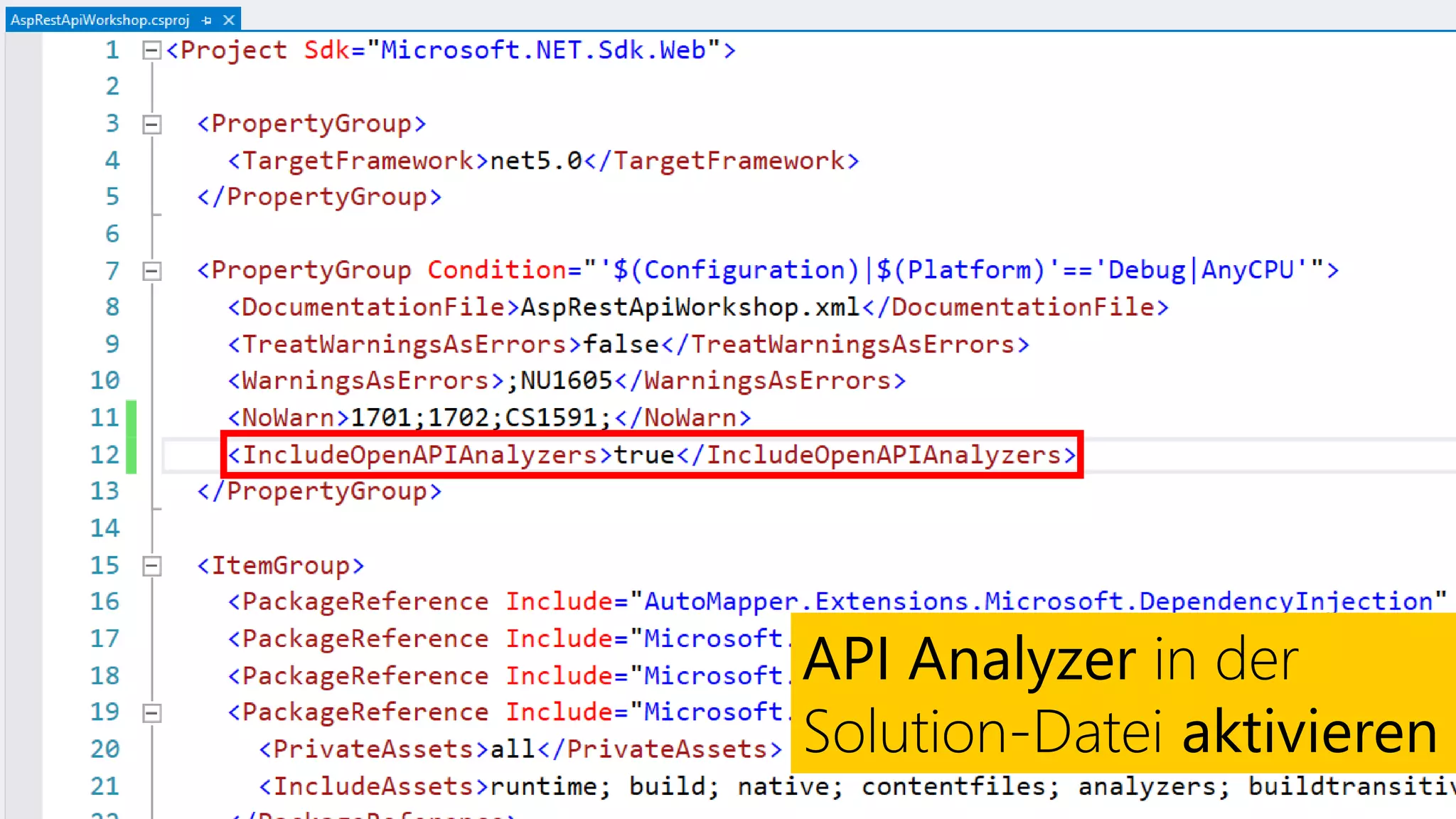Click line number 12 in the gutter
The width and height of the screenshot is (1456, 819).
coord(105,454)
